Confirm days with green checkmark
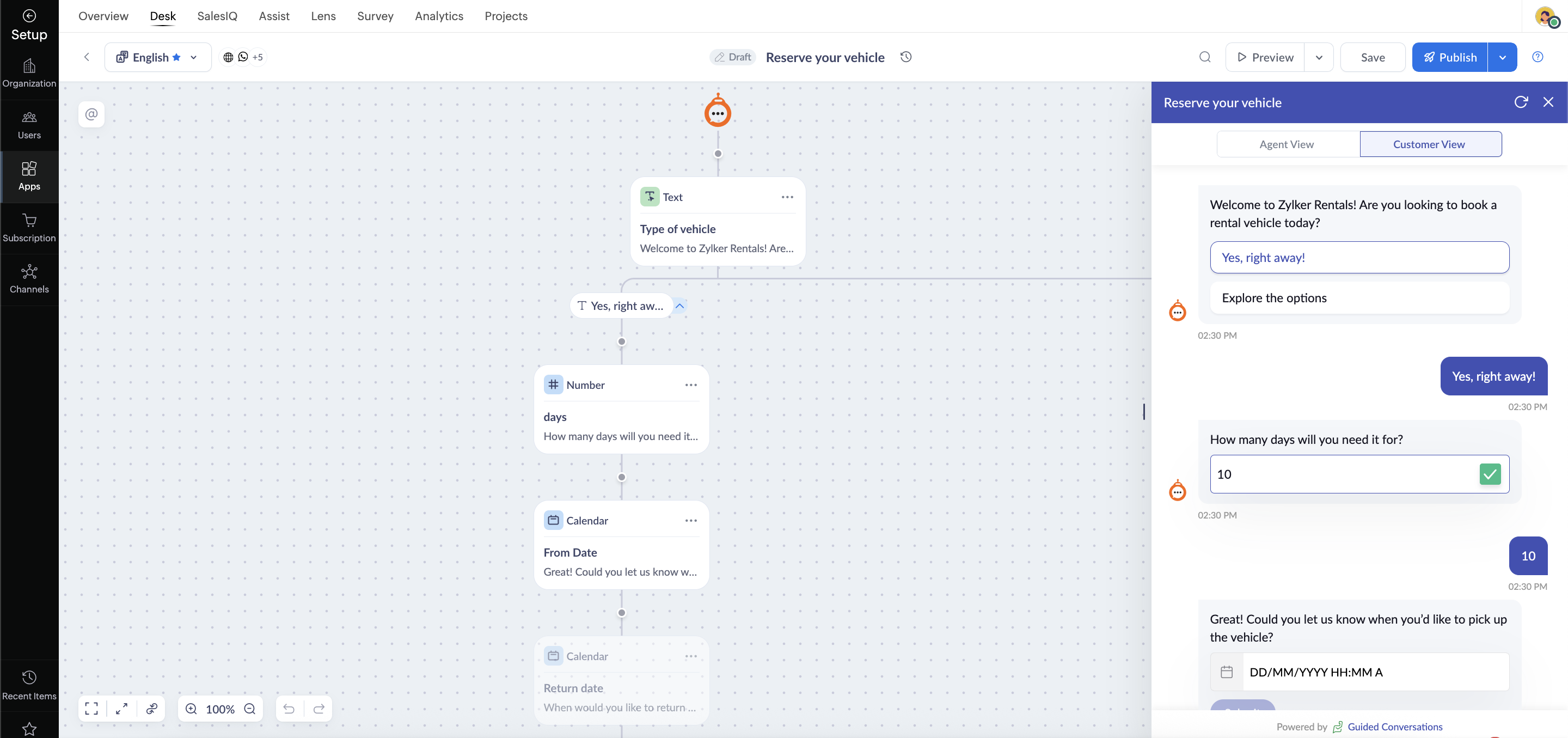 click(1490, 474)
